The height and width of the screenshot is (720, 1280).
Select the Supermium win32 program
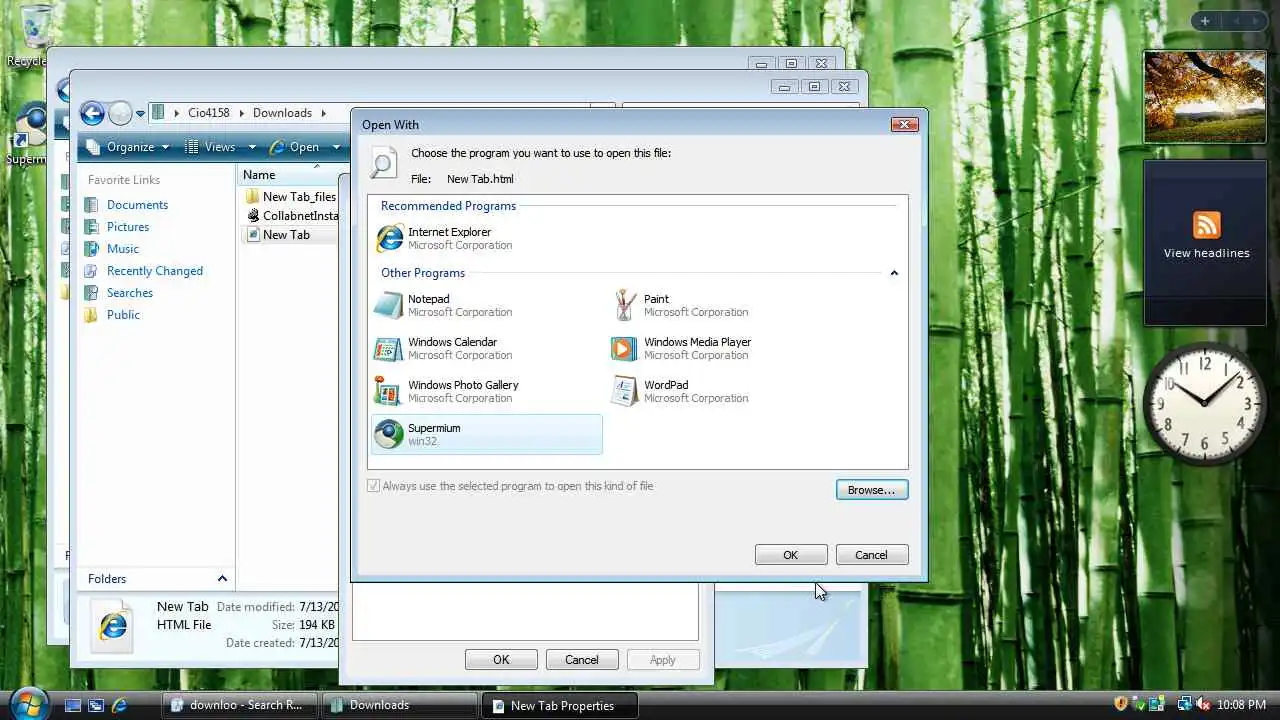click(x=486, y=434)
